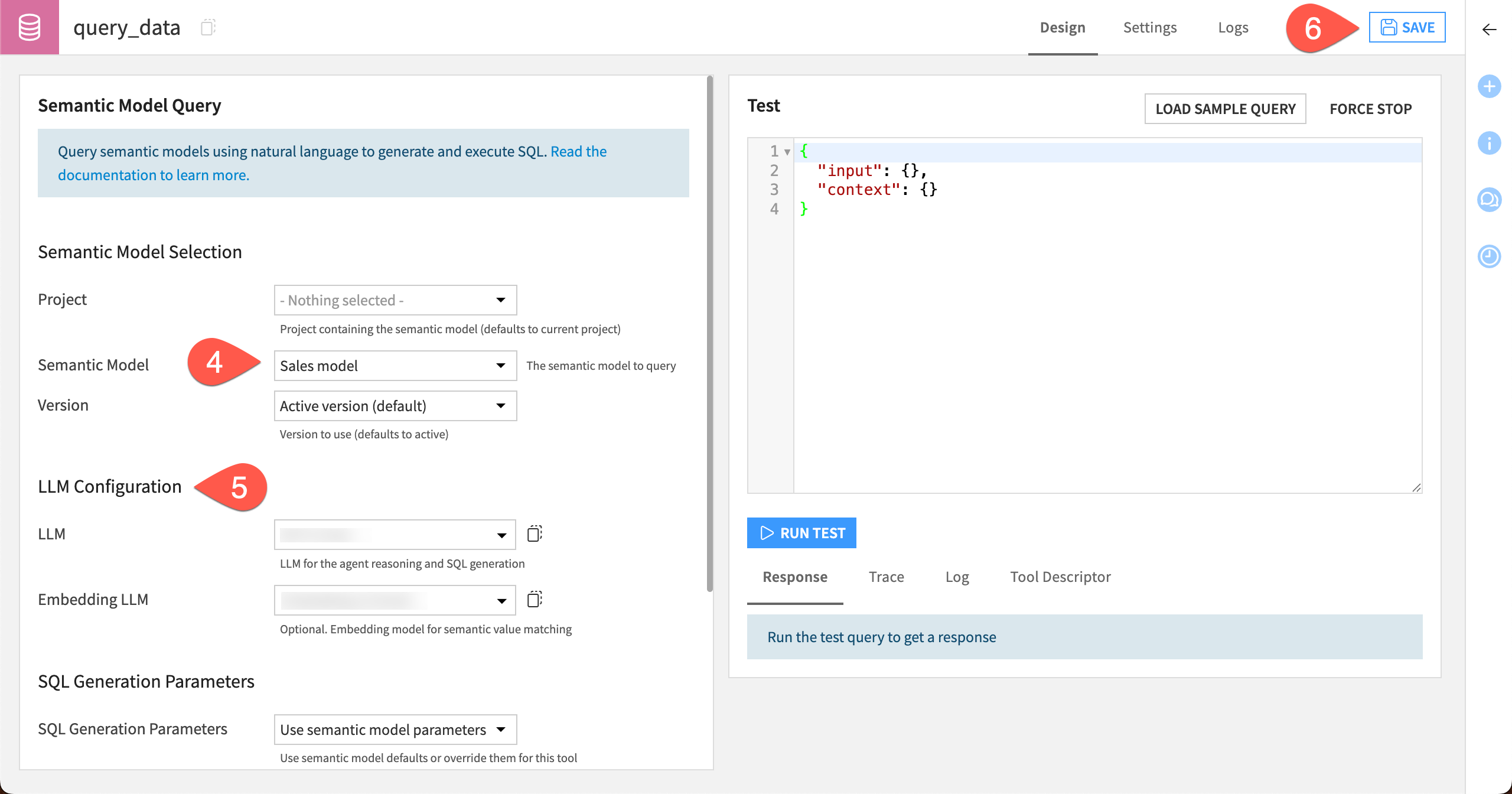Open the SQL Generation Parameters dropdown

(x=395, y=729)
